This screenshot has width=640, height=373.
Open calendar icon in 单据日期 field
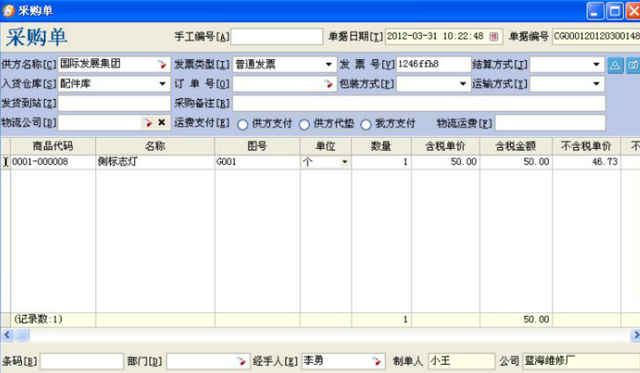click(494, 36)
